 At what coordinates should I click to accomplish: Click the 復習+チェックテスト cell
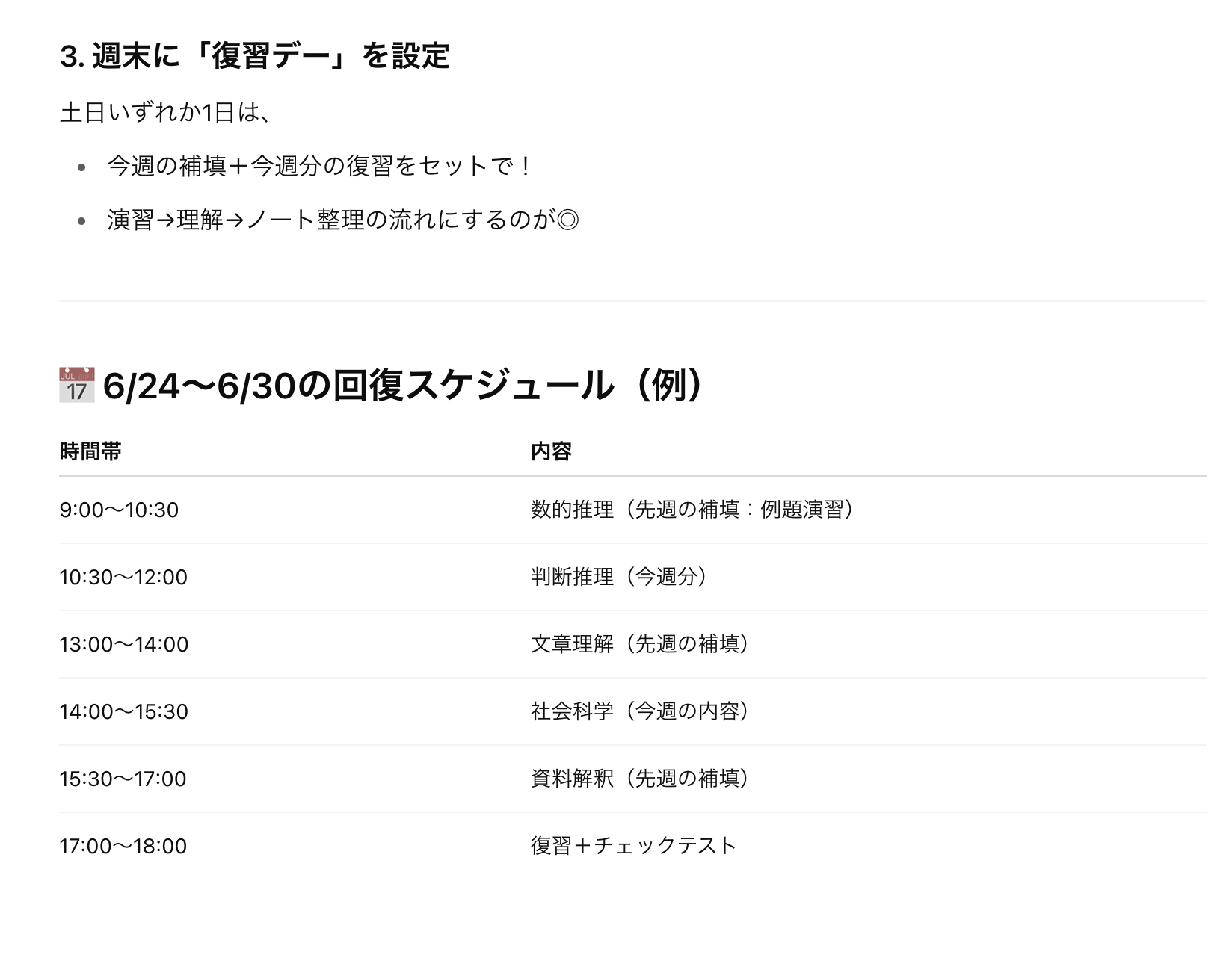634,846
